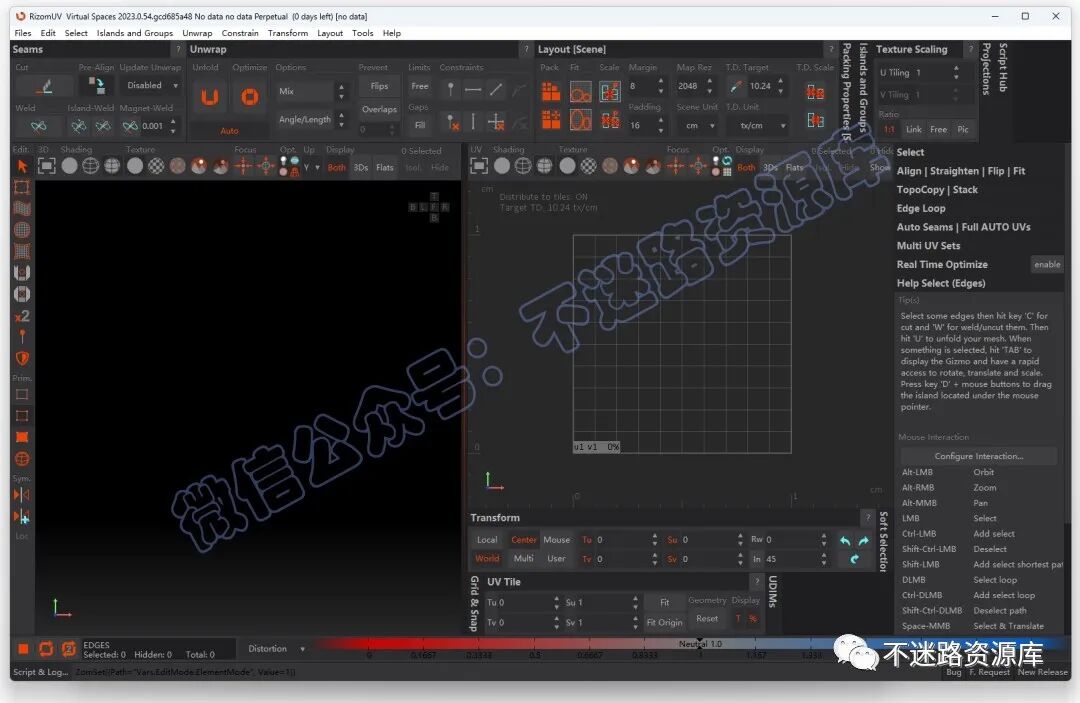Click the Pre-Align icon in Seams
The width and height of the screenshot is (1080, 703).
96,85
